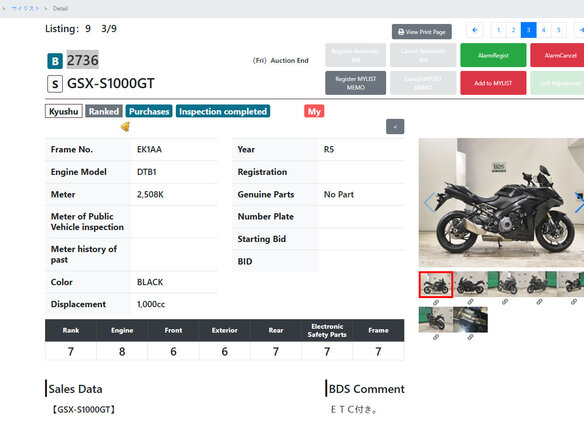
Task: Click link icon below the rear-angle thumbnail
Action: coord(574,302)
